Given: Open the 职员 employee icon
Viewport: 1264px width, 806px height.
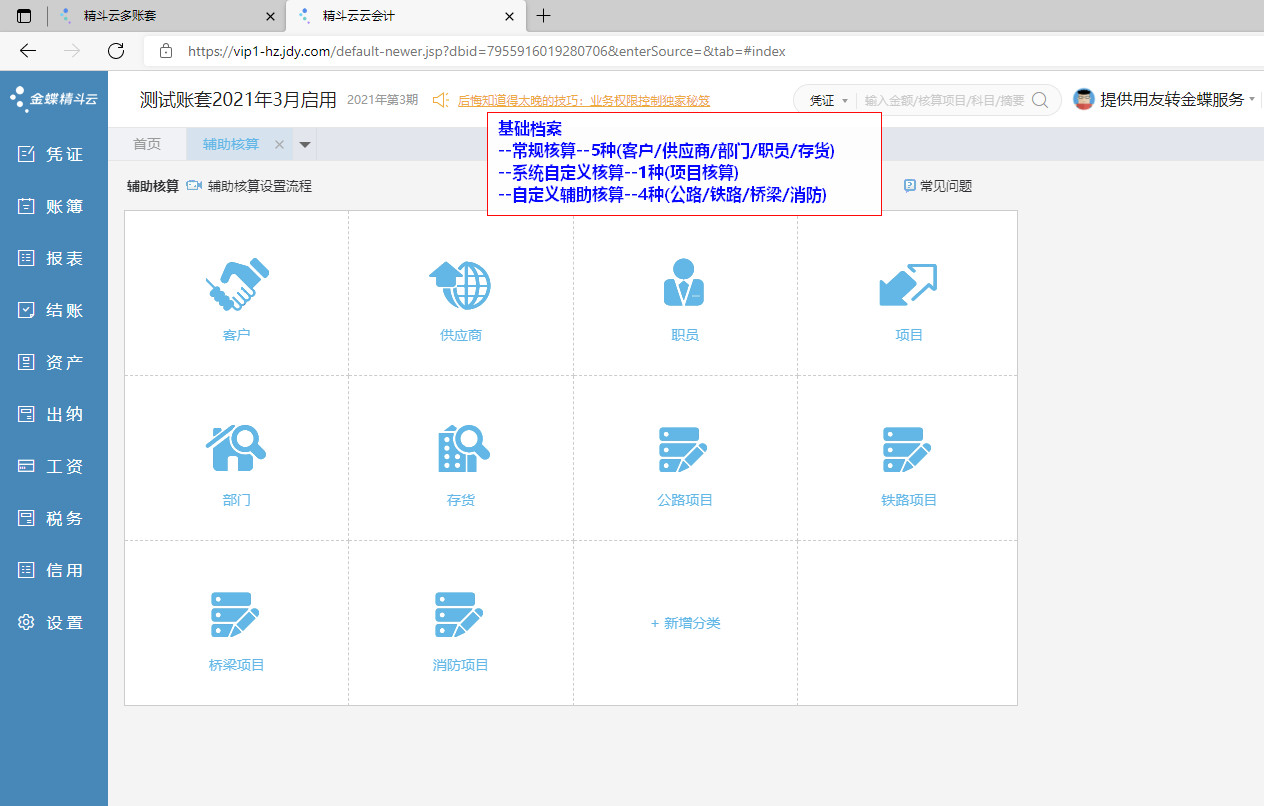Looking at the screenshot, I should 684,284.
